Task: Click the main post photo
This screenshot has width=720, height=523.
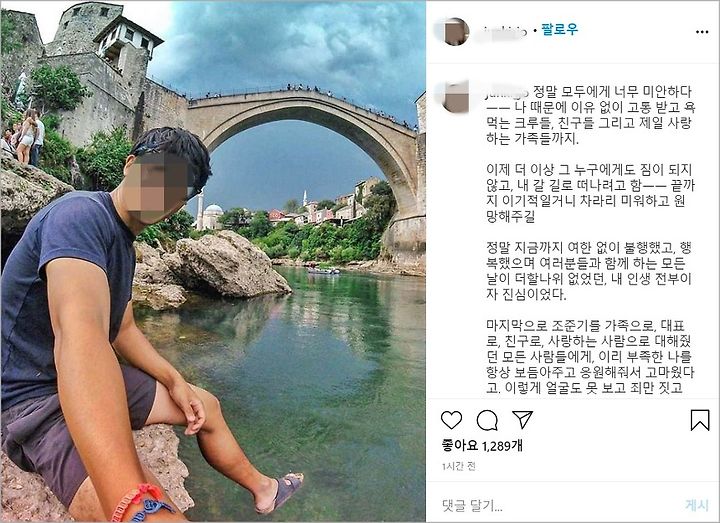Action: point(213,261)
